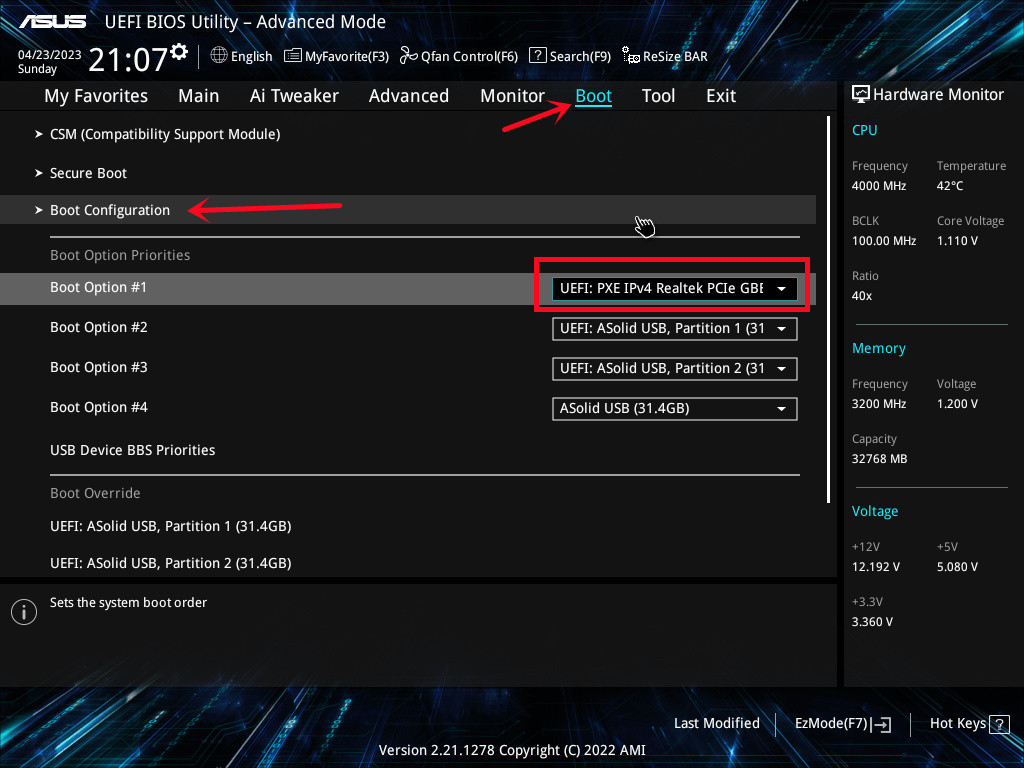The image size is (1024, 768).
Task: Click the Core Voltage value 1.110 V
Action: pos(957,240)
